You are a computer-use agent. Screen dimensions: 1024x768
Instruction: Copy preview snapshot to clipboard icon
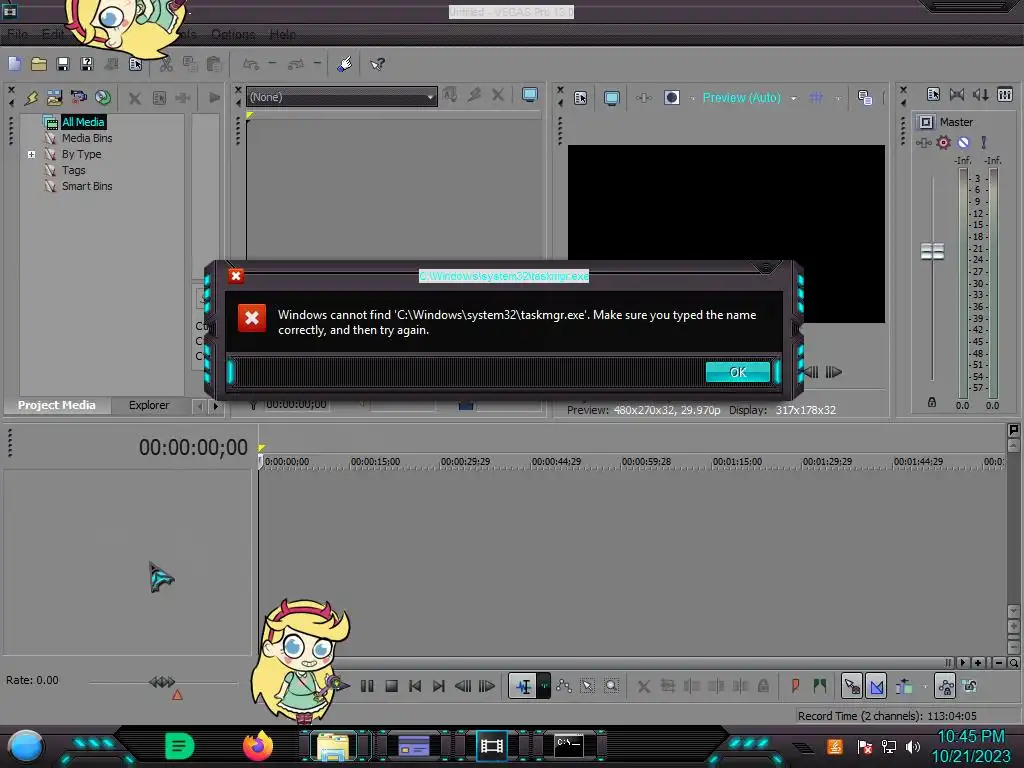point(865,98)
